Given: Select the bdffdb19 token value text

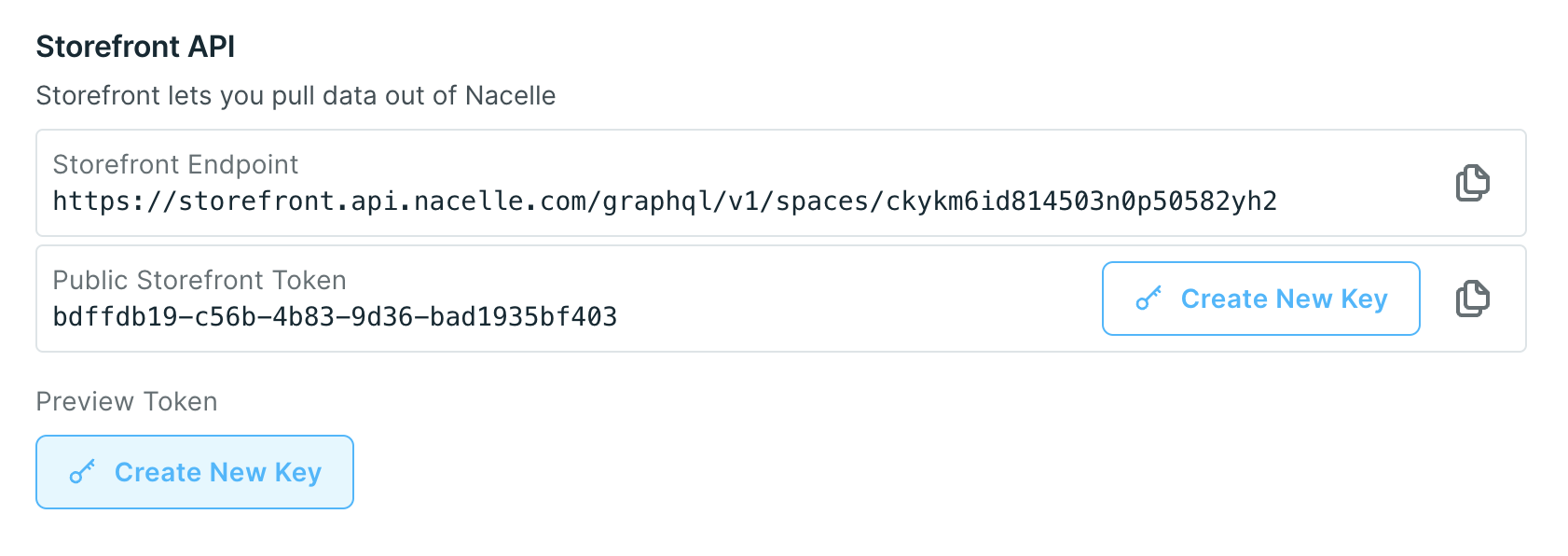Looking at the screenshot, I should coord(335,317).
